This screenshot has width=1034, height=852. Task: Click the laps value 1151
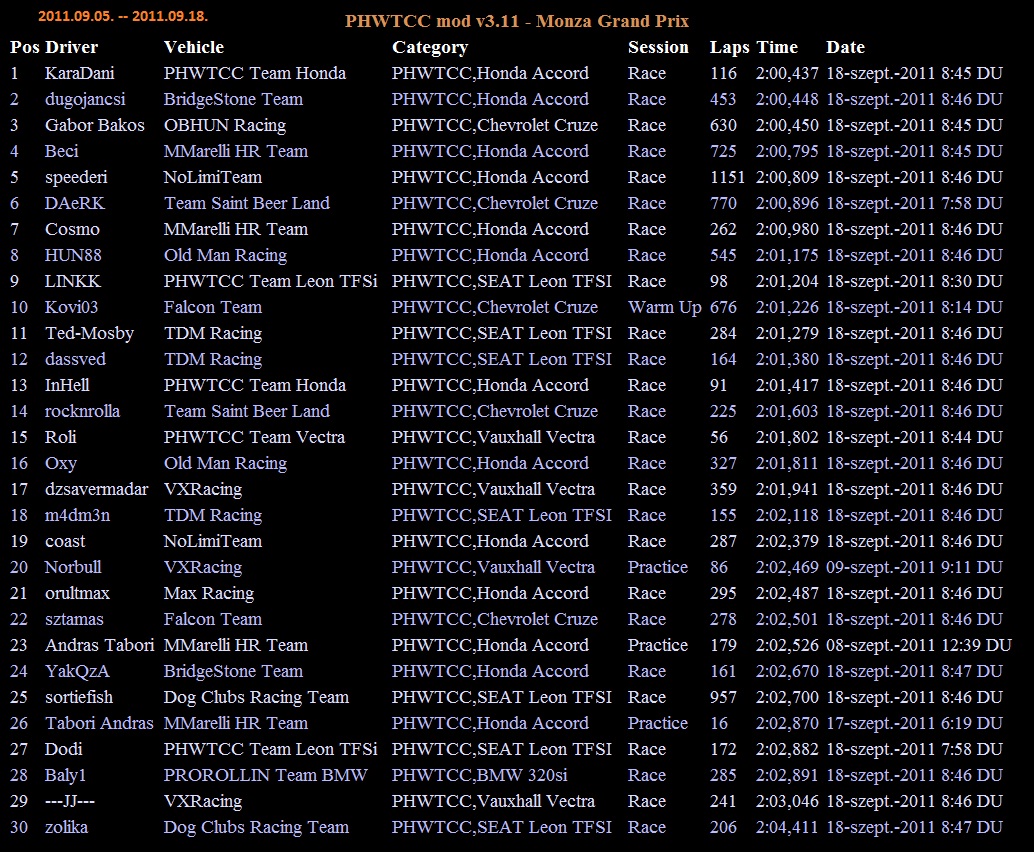727,177
